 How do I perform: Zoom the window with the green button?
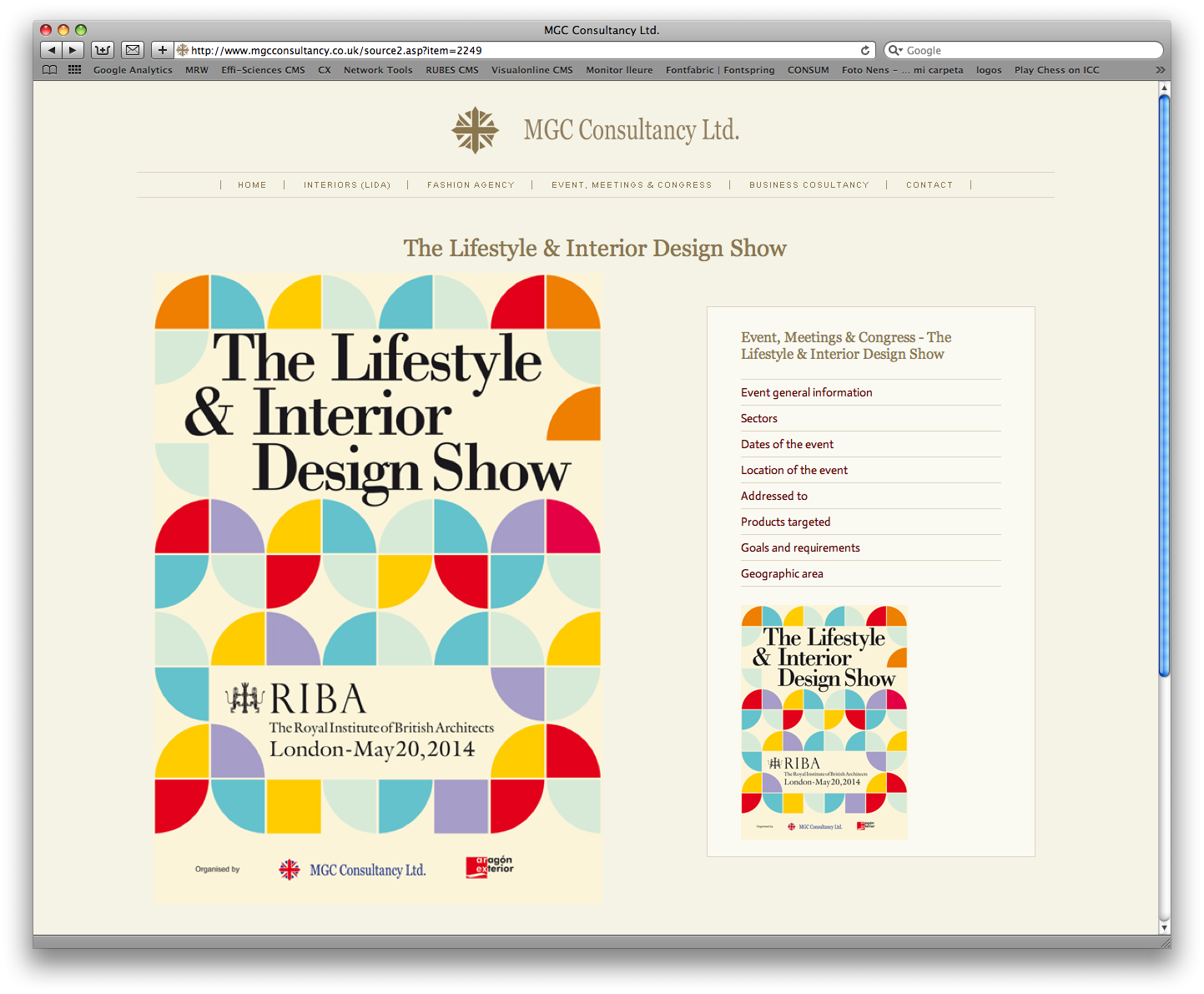[81, 30]
